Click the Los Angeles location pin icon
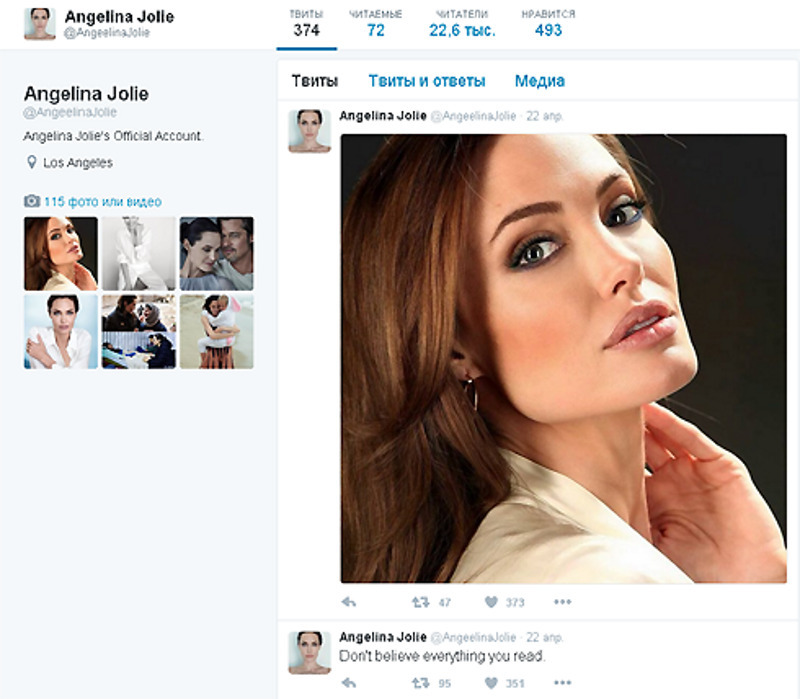Image resolution: width=800 pixels, height=699 pixels. click(x=31, y=162)
